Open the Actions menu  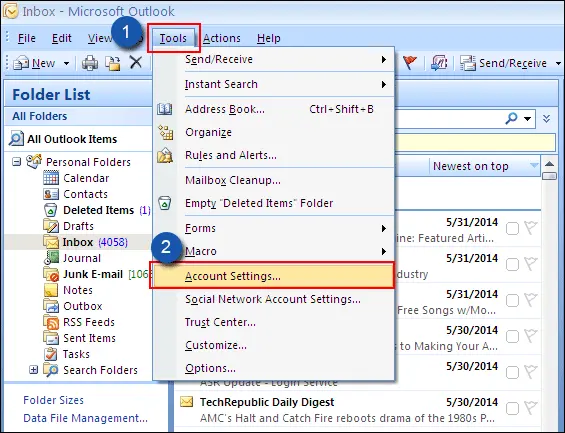(x=222, y=38)
